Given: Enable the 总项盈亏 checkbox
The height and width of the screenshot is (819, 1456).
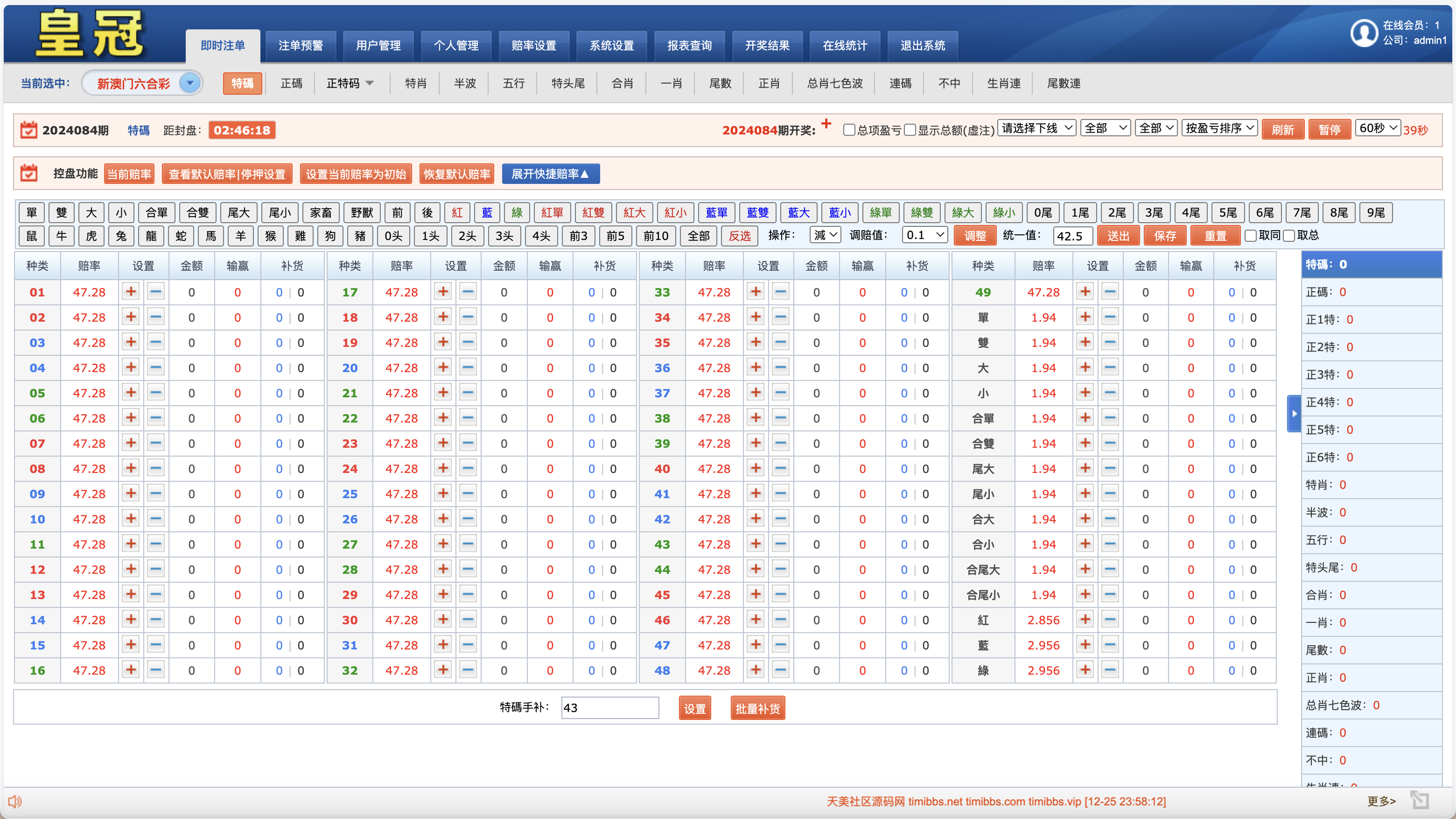Looking at the screenshot, I should (848, 130).
